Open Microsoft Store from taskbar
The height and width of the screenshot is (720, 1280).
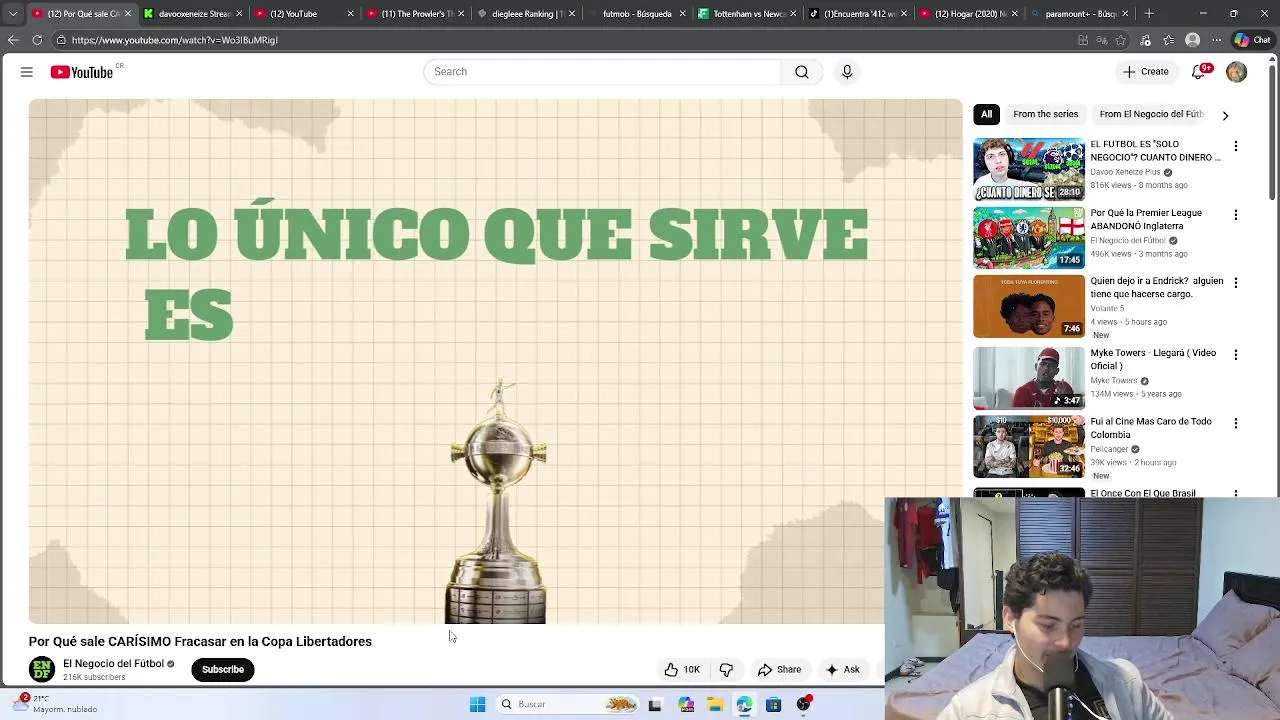(773, 705)
